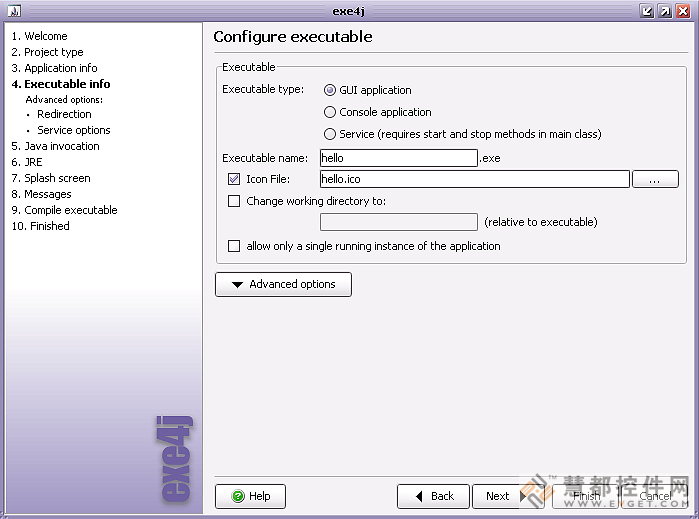Choose Service executable type option
The image size is (699, 519).
tap(329, 134)
